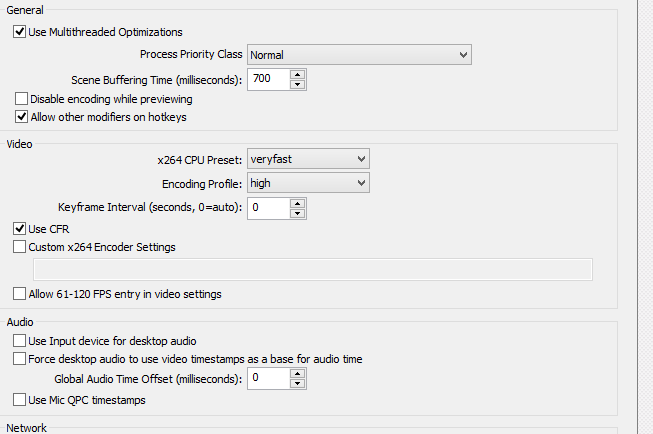Check Force desktop audio to use video timestamps
The height and width of the screenshot is (434, 653).
click(20, 359)
